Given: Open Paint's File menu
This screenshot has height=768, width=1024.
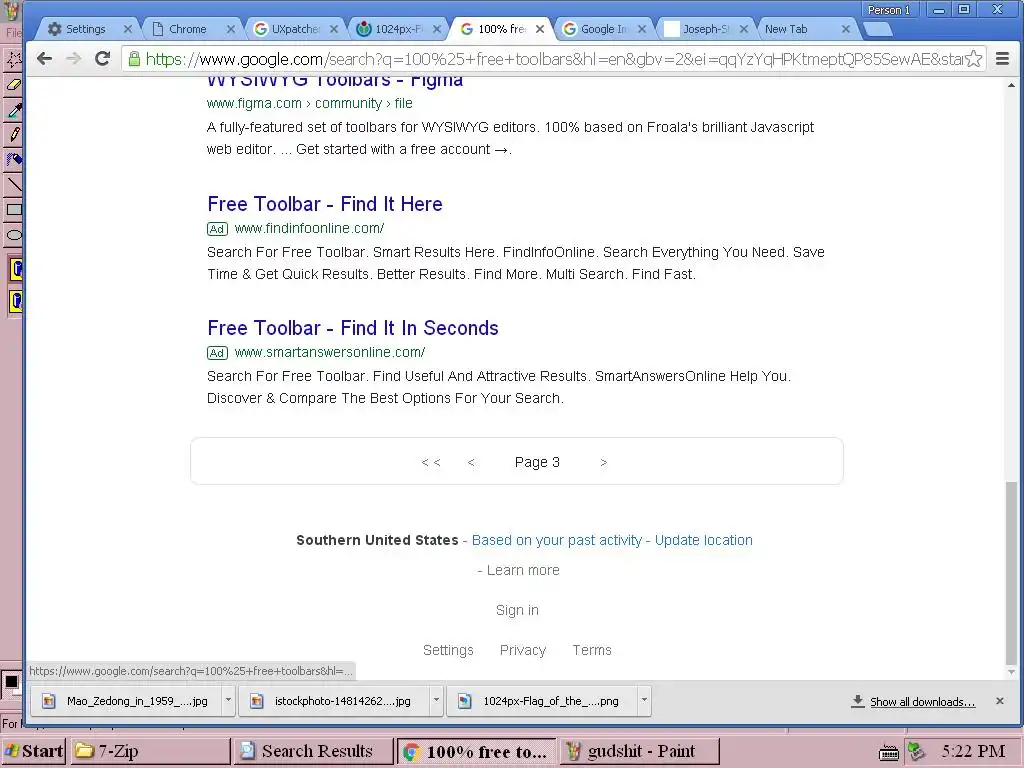Looking at the screenshot, I should tap(13, 33).
